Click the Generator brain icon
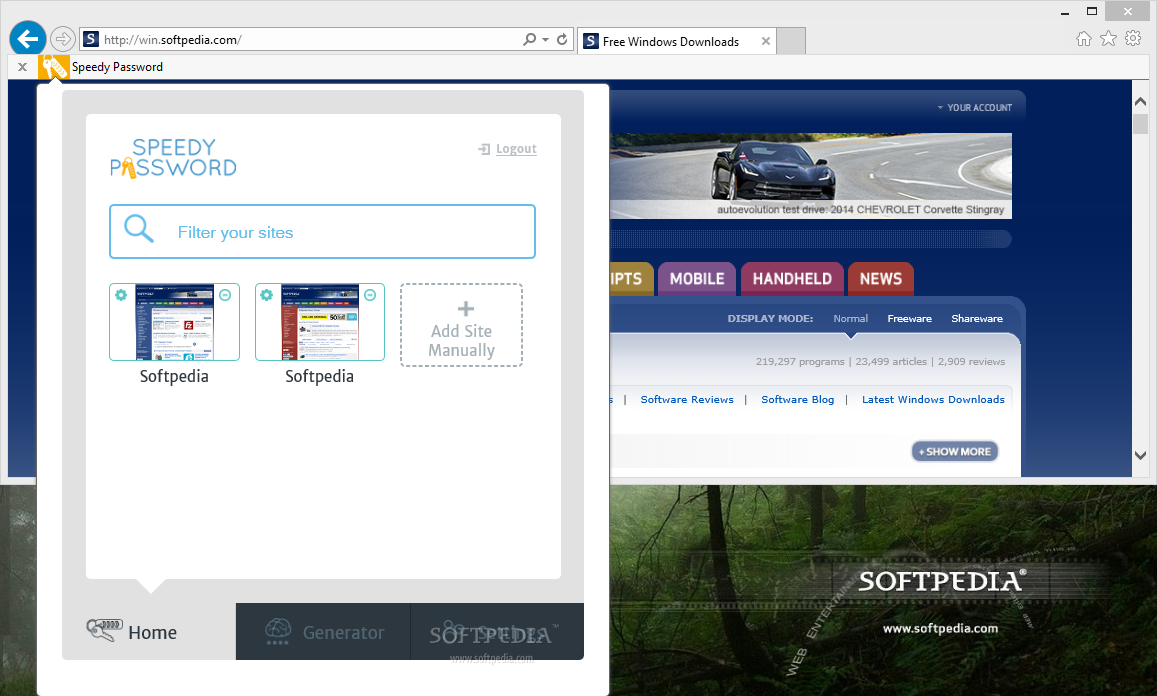 tap(278, 631)
